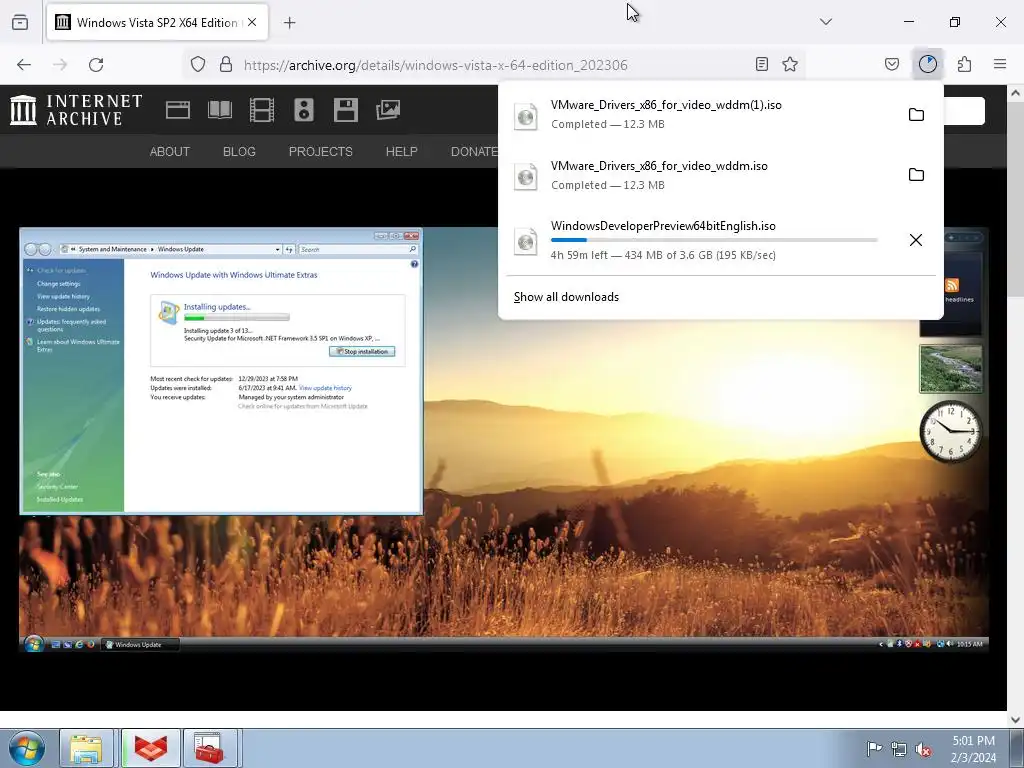Viewport: 1024px width, 768px height.
Task: List all tabs dropdown arrow
Action: point(825,22)
